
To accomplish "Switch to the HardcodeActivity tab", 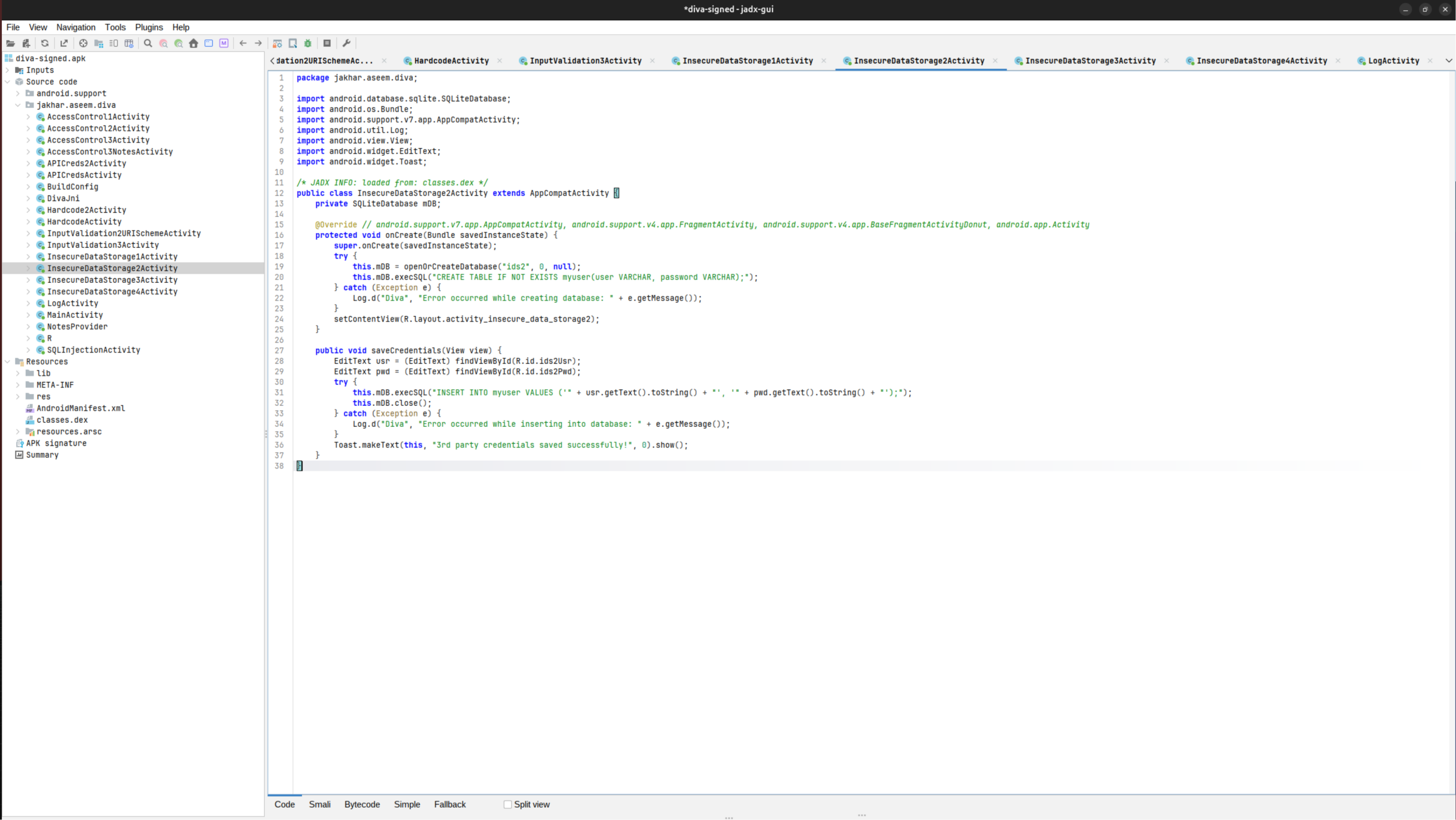I will click(451, 61).
